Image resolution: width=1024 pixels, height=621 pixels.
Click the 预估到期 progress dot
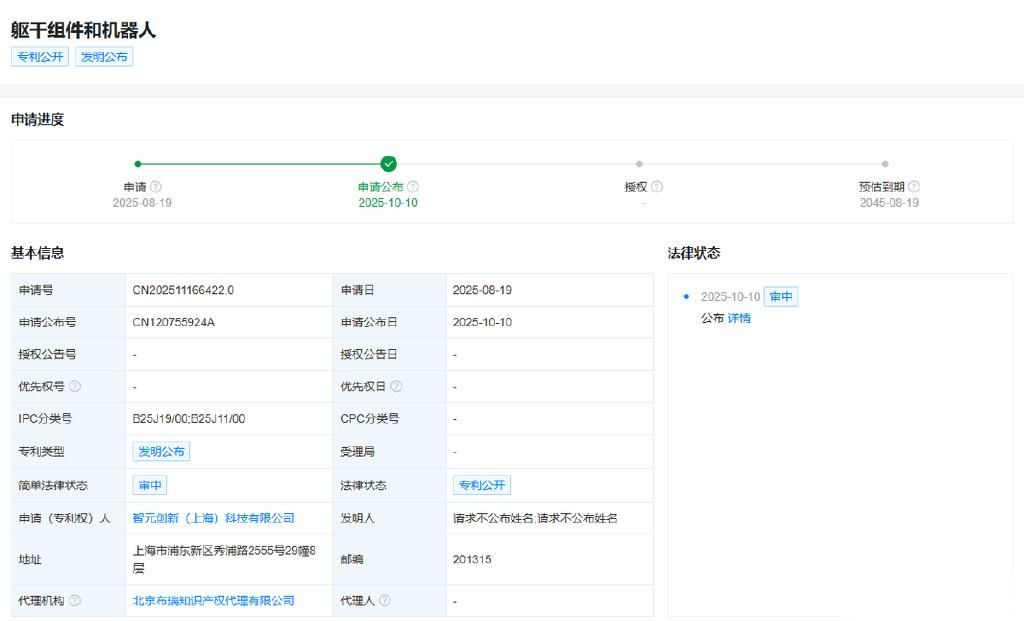(885, 164)
